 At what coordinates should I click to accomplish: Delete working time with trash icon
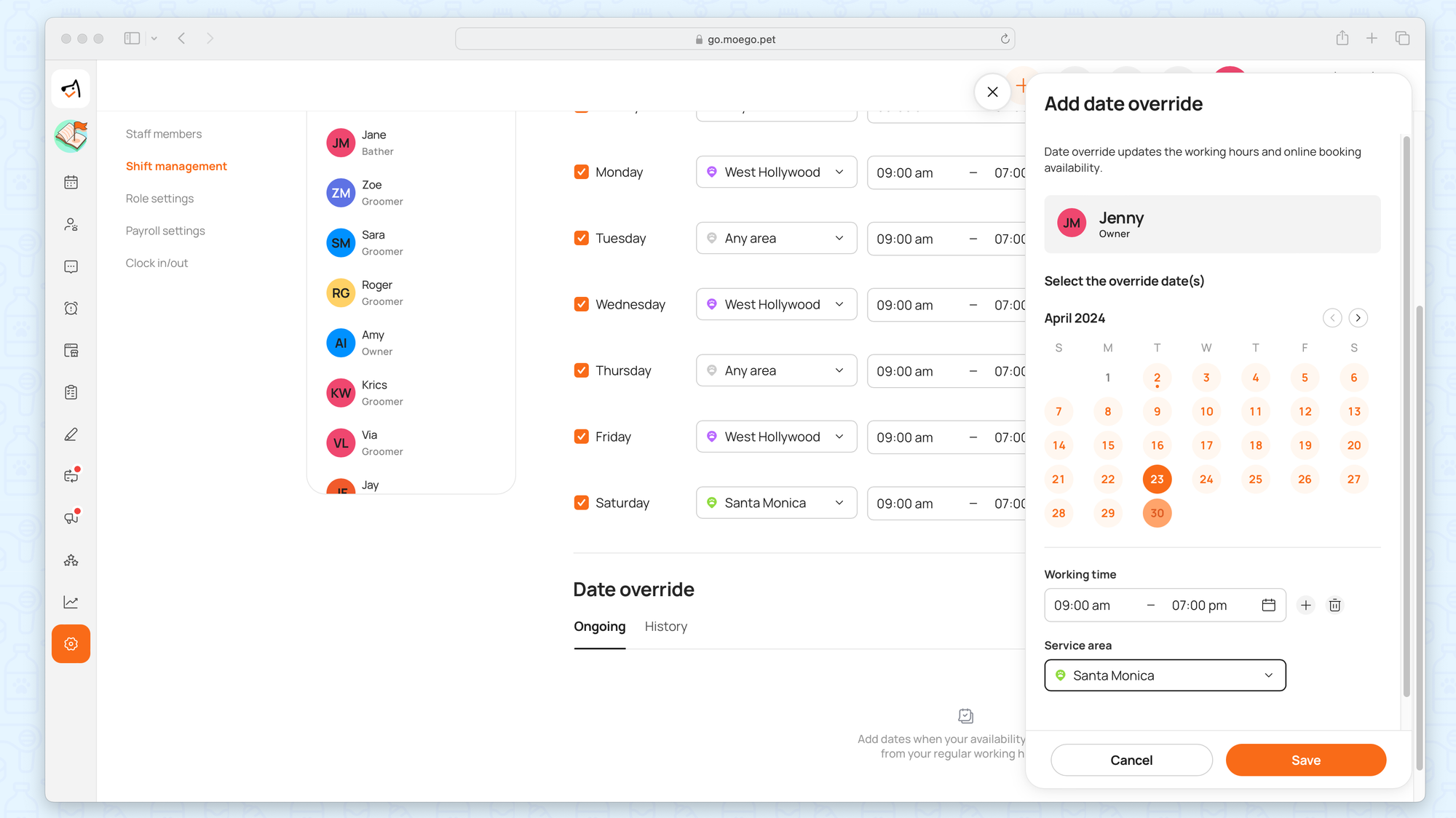[1334, 605]
